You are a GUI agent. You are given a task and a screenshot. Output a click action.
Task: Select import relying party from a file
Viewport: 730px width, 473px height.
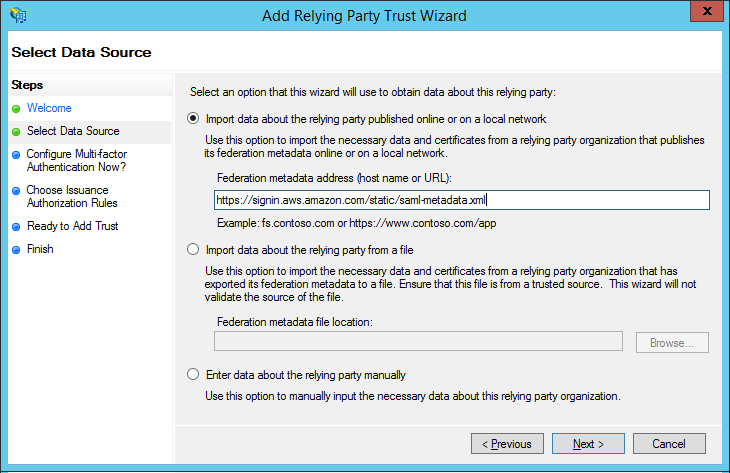(193, 249)
